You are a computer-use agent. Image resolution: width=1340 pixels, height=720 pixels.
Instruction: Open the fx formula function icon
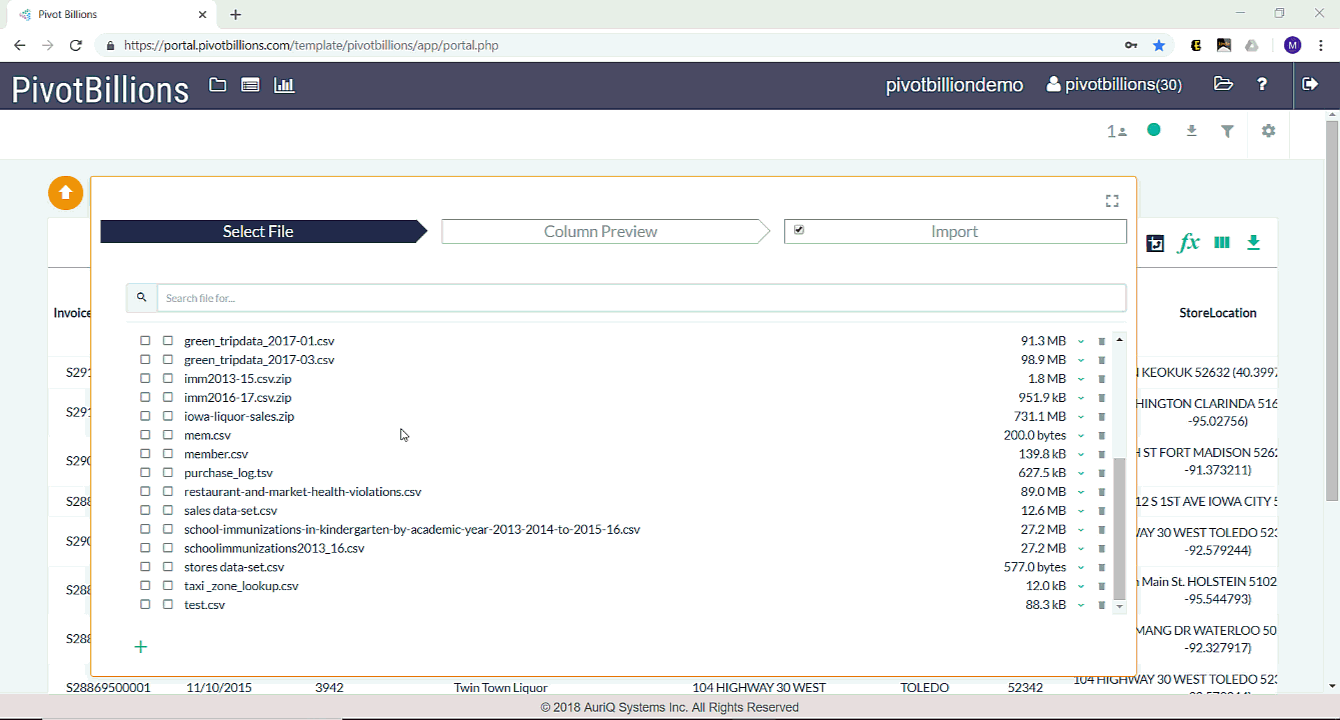tap(1188, 243)
